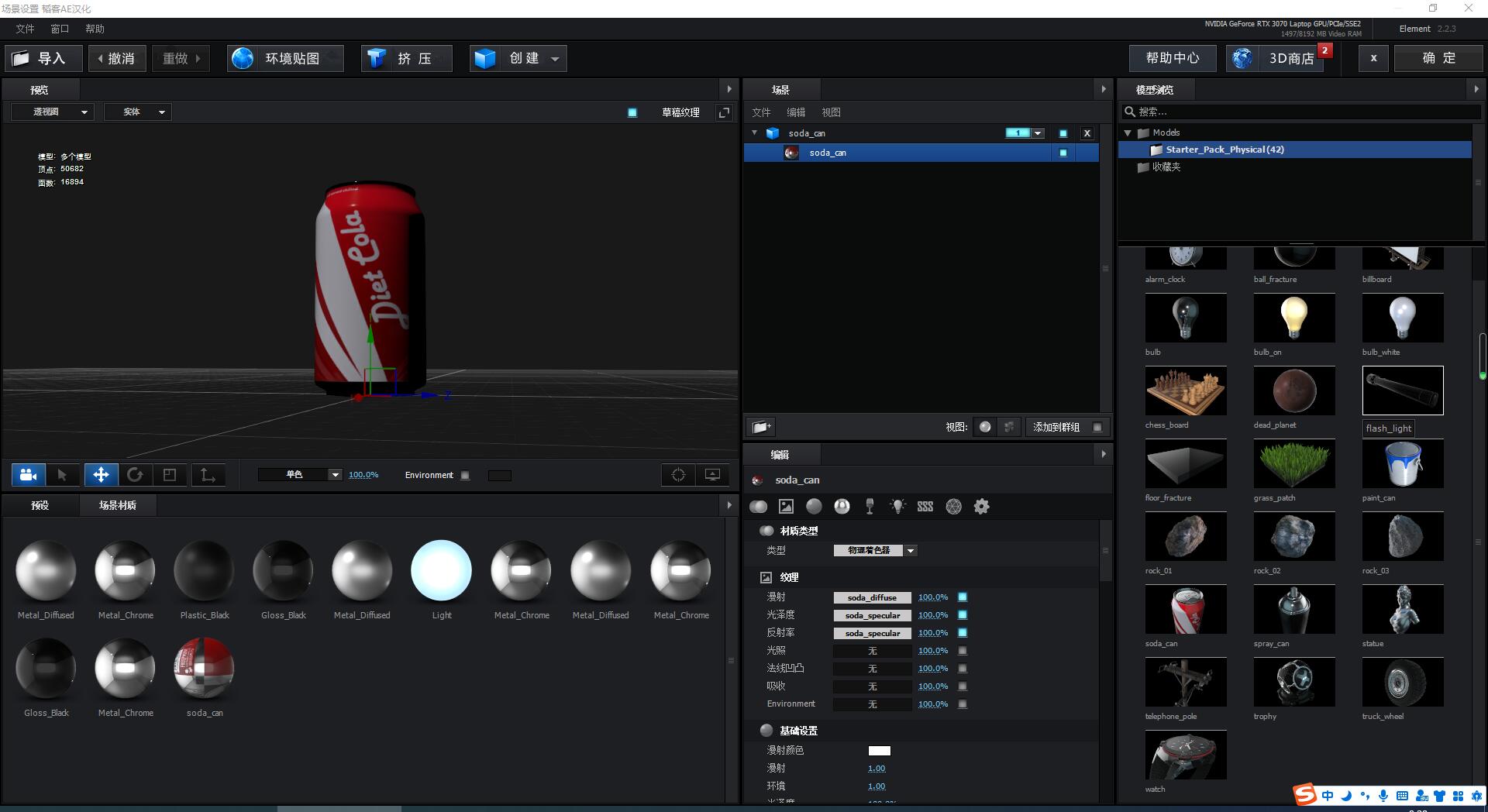
Task: Open the reflective sphere settings icon
Action: (842, 507)
